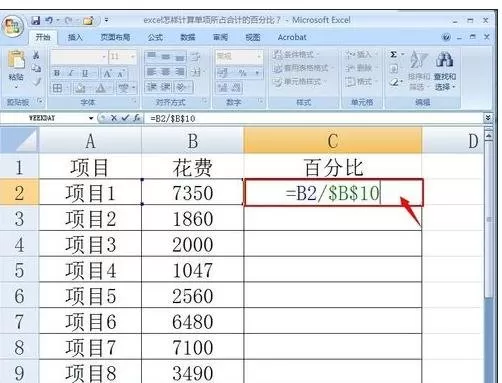Toggle Bold formatting
The image size is (502, 383).
(x=57, y=73)
